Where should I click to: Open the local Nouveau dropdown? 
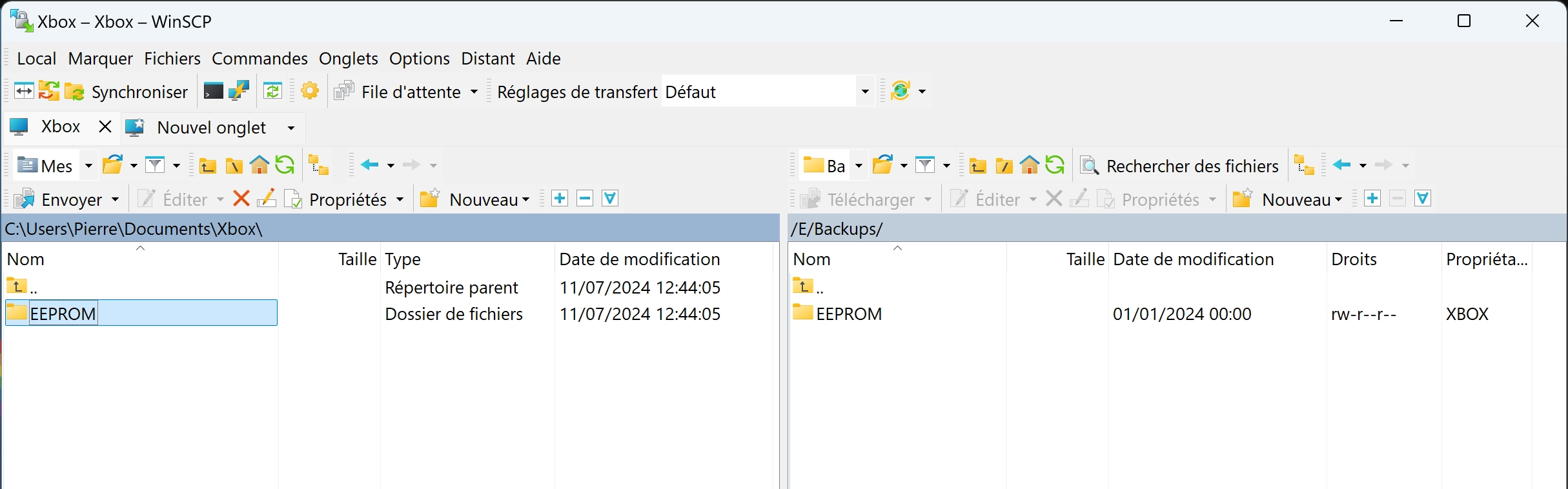pos(475,199)
